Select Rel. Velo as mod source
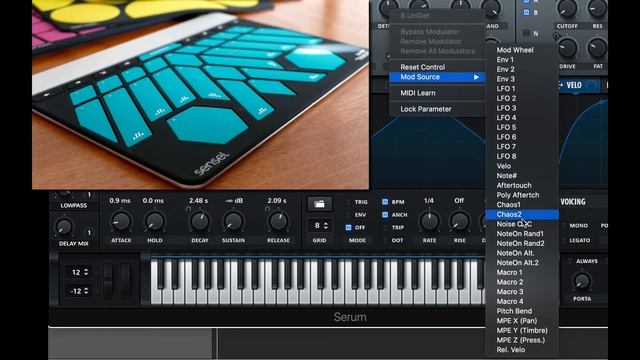The image size is (640, 360). click(522, 350)
